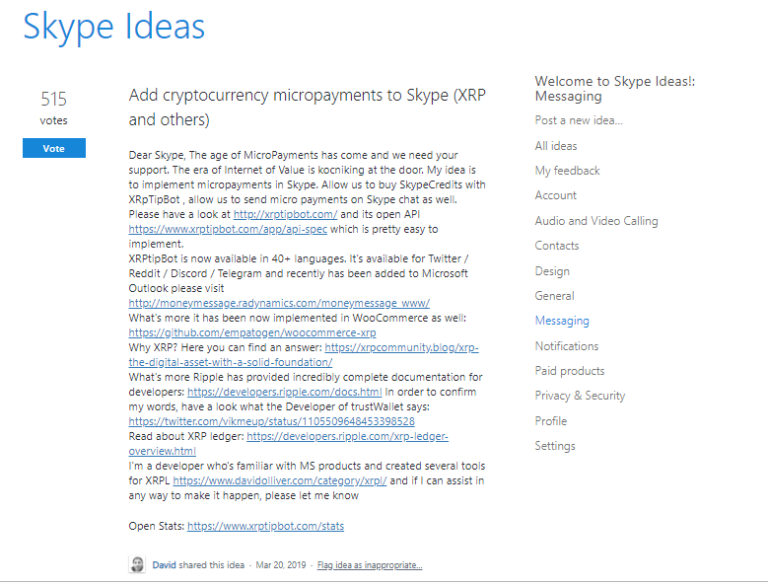Select All ideas in sidebar

click(555, 146)
